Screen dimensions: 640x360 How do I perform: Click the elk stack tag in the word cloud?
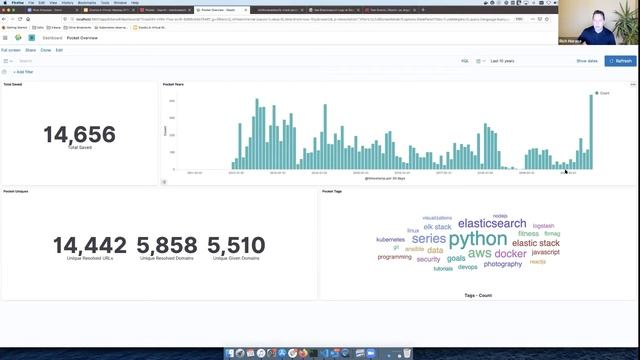pyautogui.click(x=437, y=227)
